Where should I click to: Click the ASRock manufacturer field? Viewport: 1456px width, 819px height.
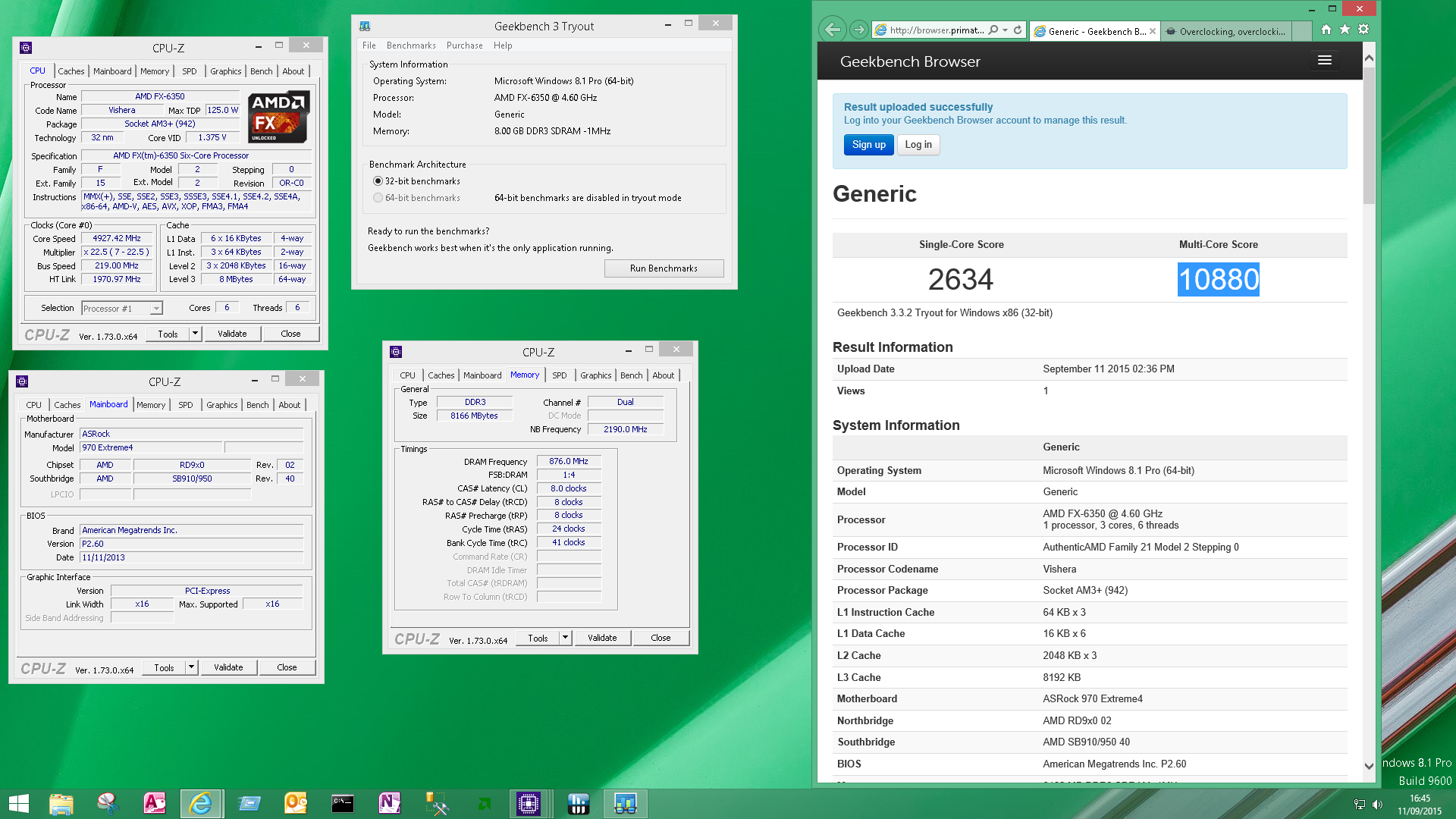coord(192,434)
